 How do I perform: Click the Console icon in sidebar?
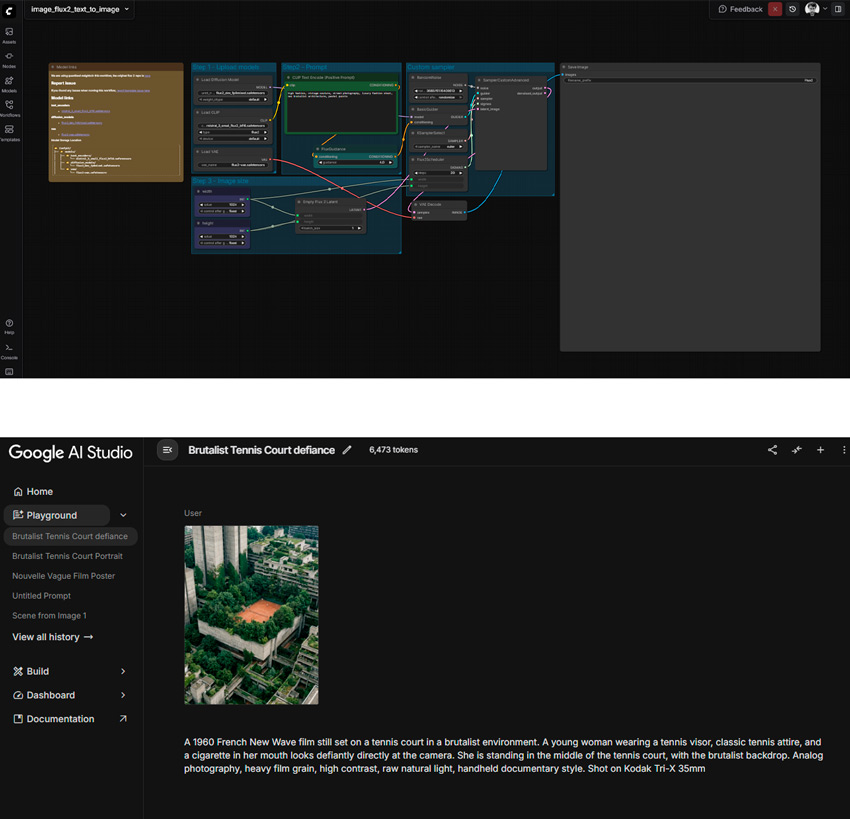tap(9, 350)
